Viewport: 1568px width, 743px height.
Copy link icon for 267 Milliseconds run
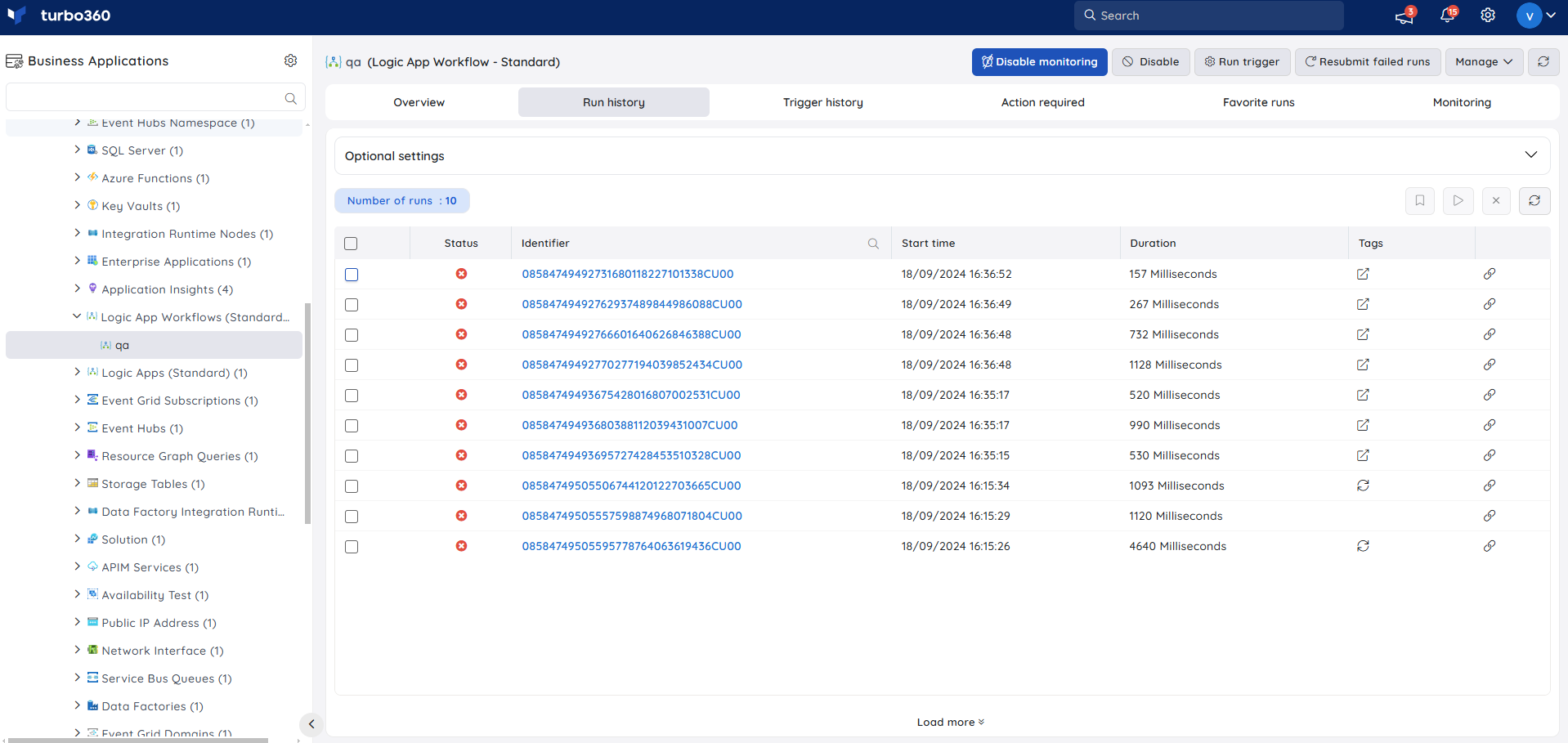[x=1490, y=304]
